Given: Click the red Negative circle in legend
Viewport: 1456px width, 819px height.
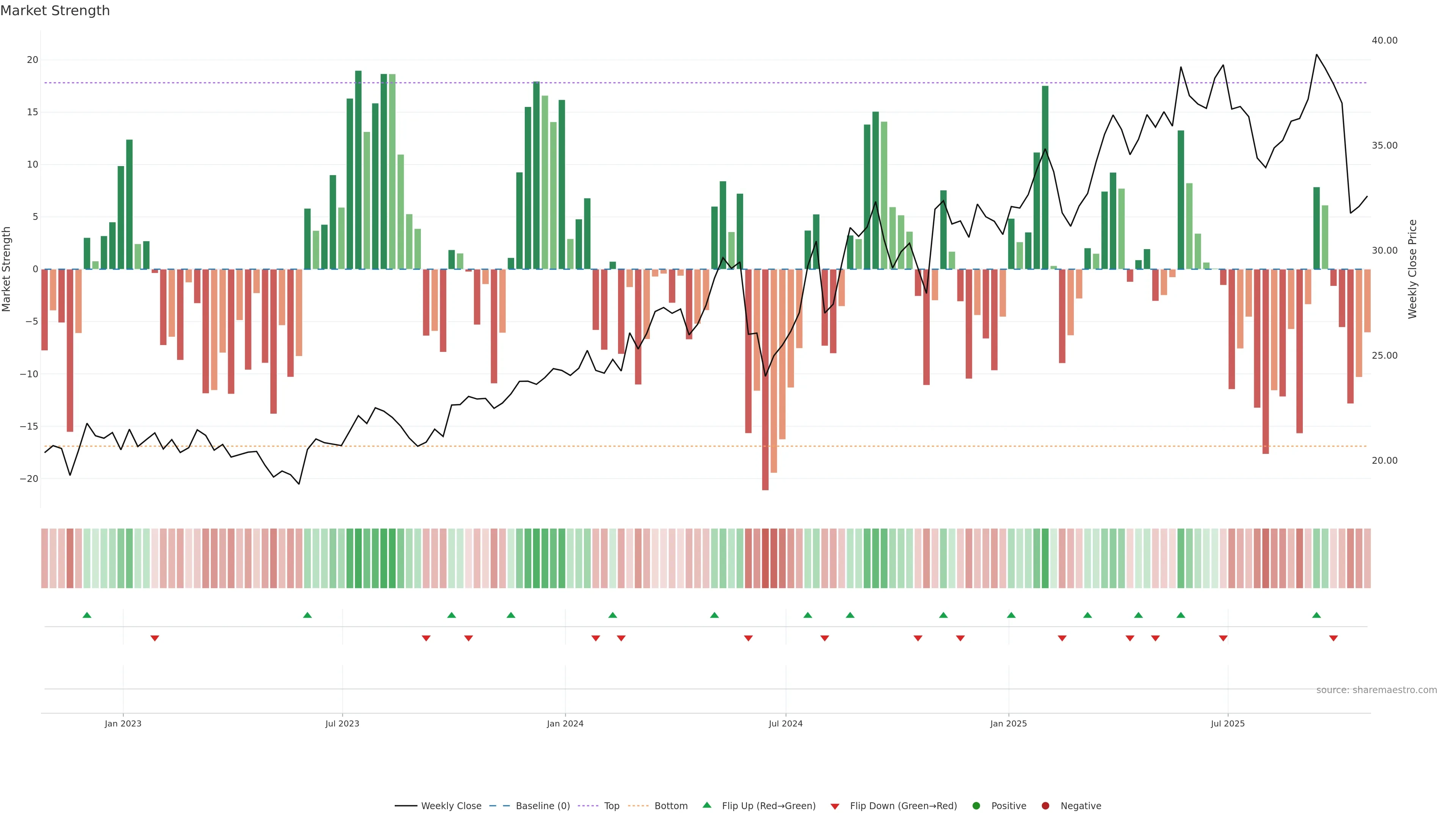Looking at the screenshot, I should [x=1045, y=806].
